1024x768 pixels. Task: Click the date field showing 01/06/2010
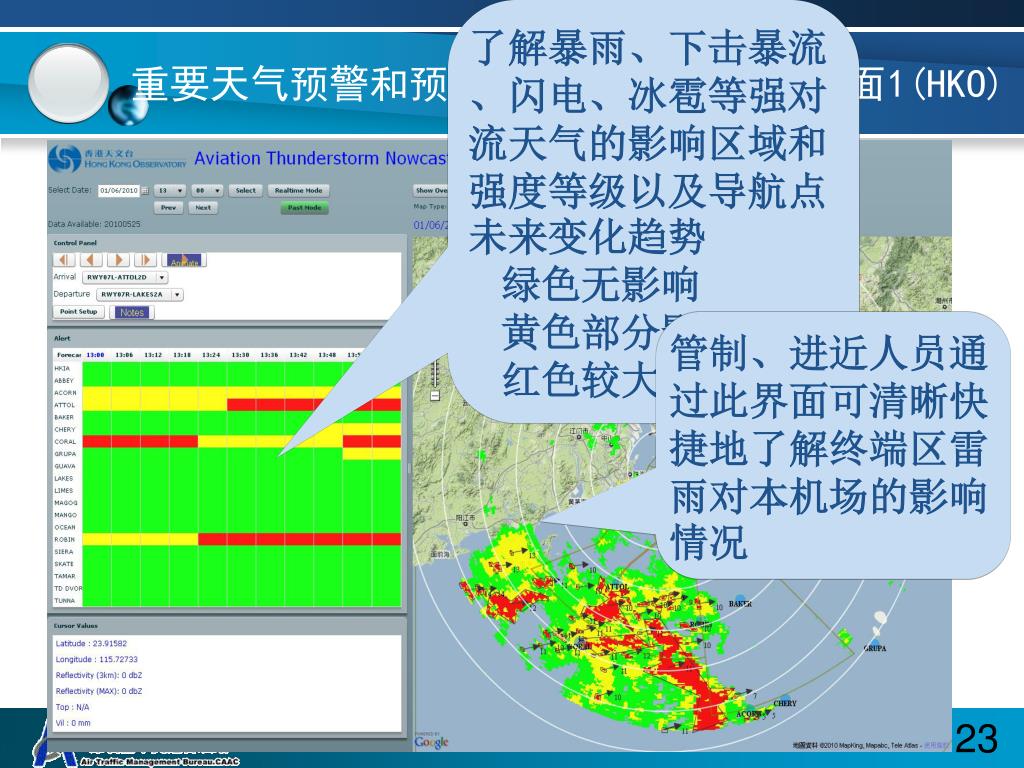coord(119,191)
